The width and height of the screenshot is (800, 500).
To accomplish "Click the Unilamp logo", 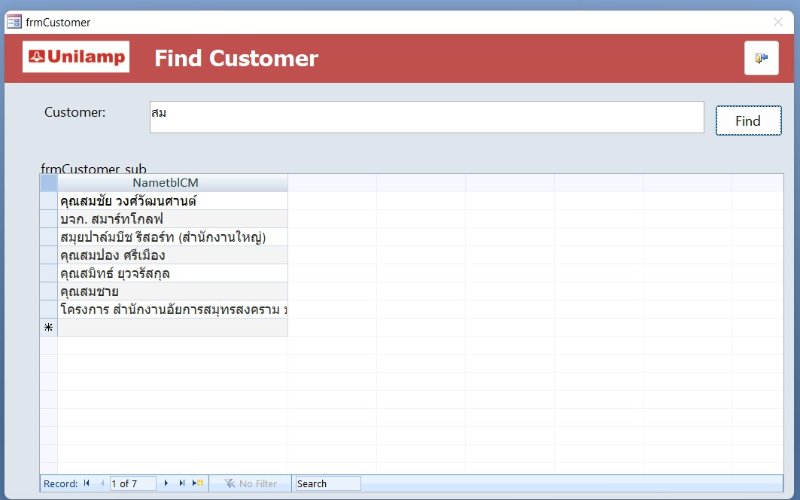I will (x=77, y=58).
